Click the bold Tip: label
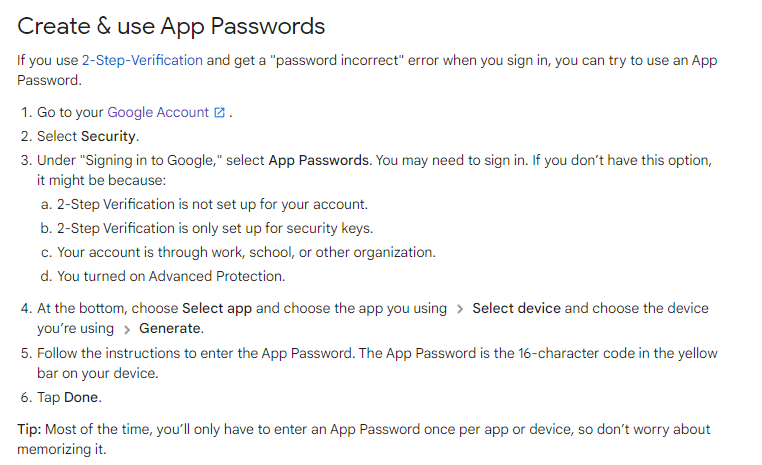The image size is (762, 465). (x=31, y=429)
